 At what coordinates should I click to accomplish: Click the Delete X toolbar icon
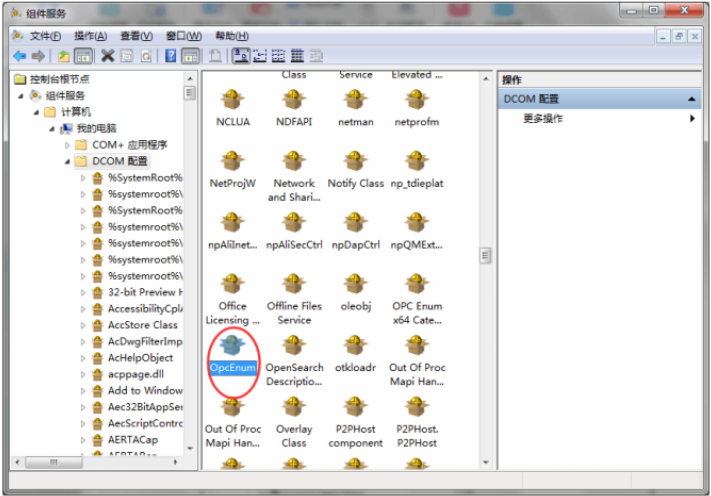[x=107, y=56]
